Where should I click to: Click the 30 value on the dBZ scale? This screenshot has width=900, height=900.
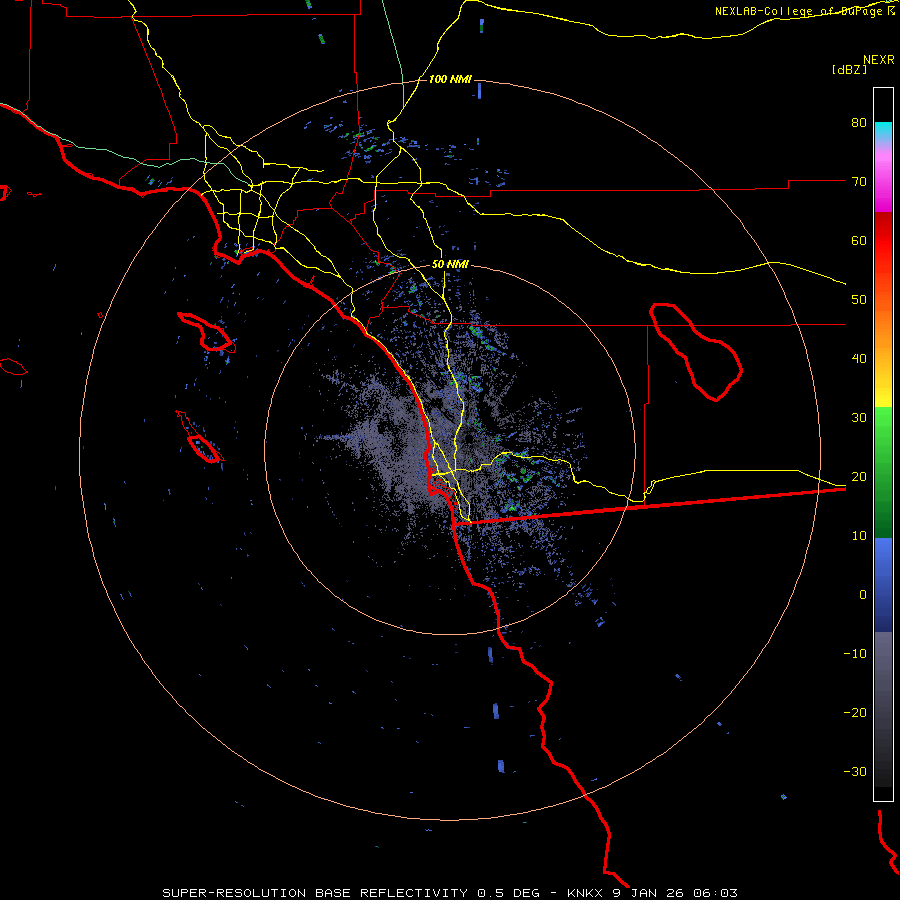point(859,418)
